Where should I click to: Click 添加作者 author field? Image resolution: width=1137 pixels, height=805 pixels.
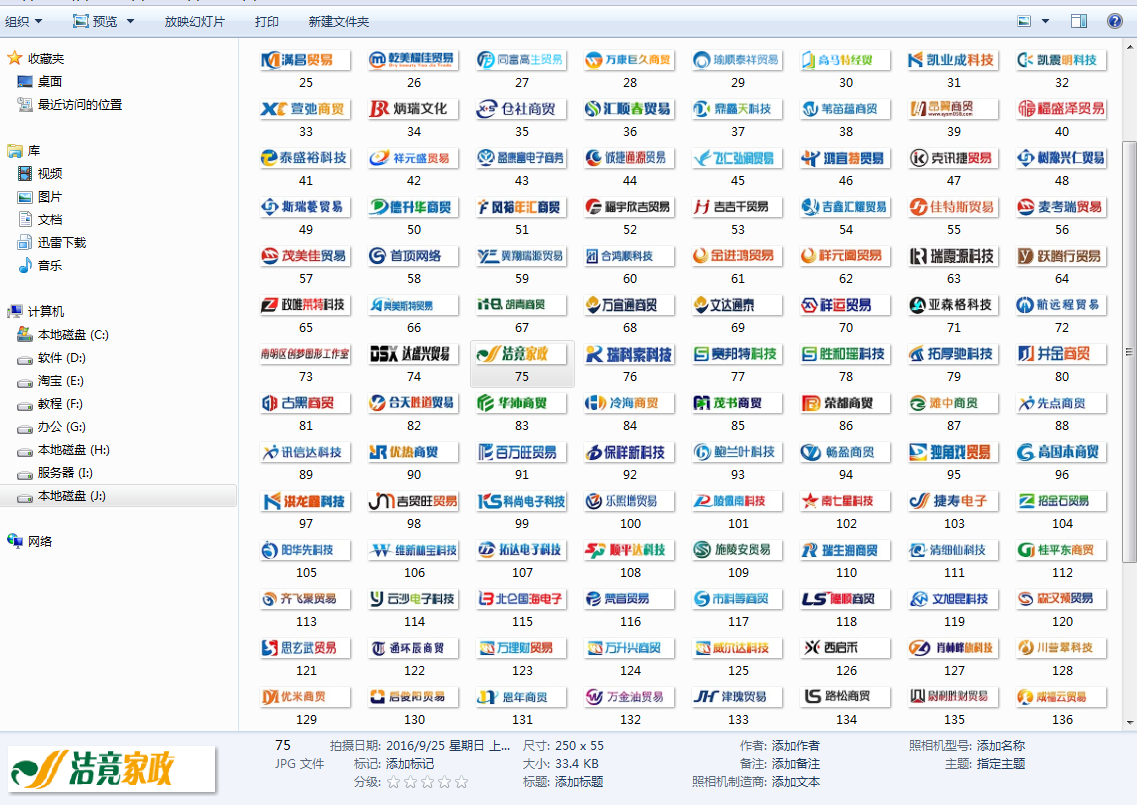pyautogui.click(x=795, y=746)
